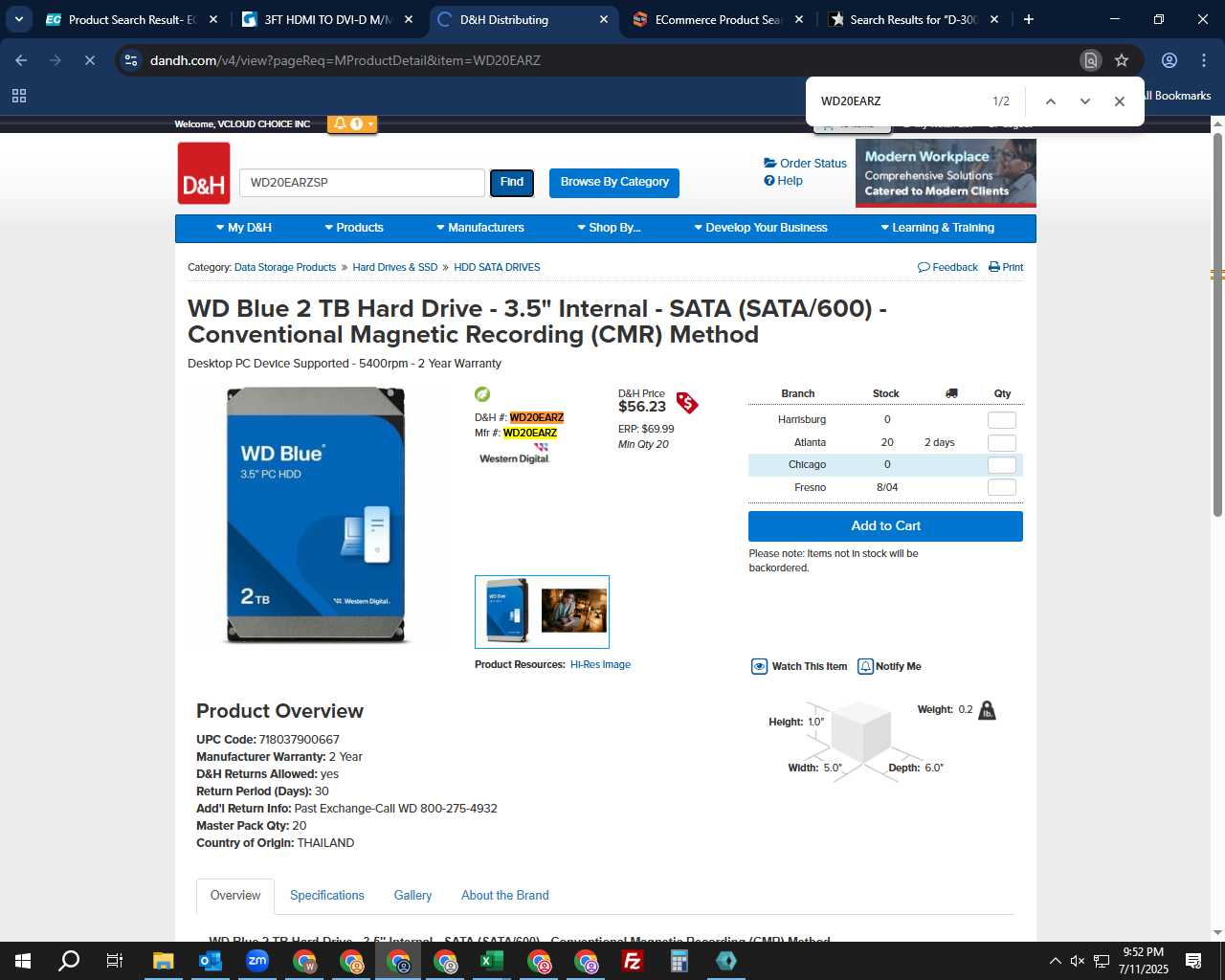1225x980 pixels.
Task: Open Chrome three-dot menu
Action: pyautogui.click(x=1204, y=60)
